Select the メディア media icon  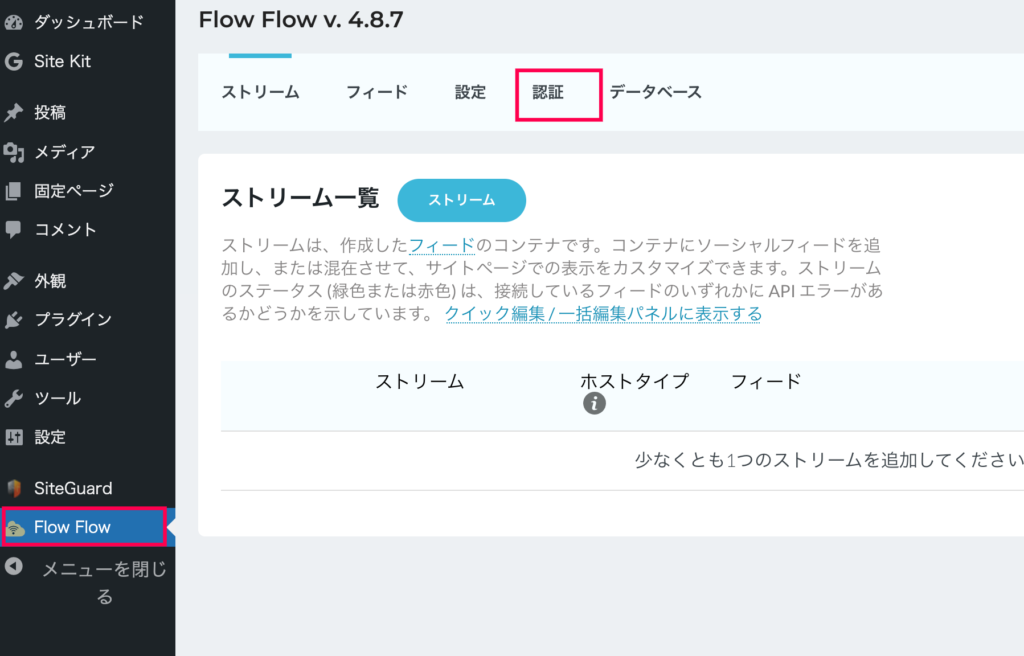pyautogui.click(x=14, y=152)
